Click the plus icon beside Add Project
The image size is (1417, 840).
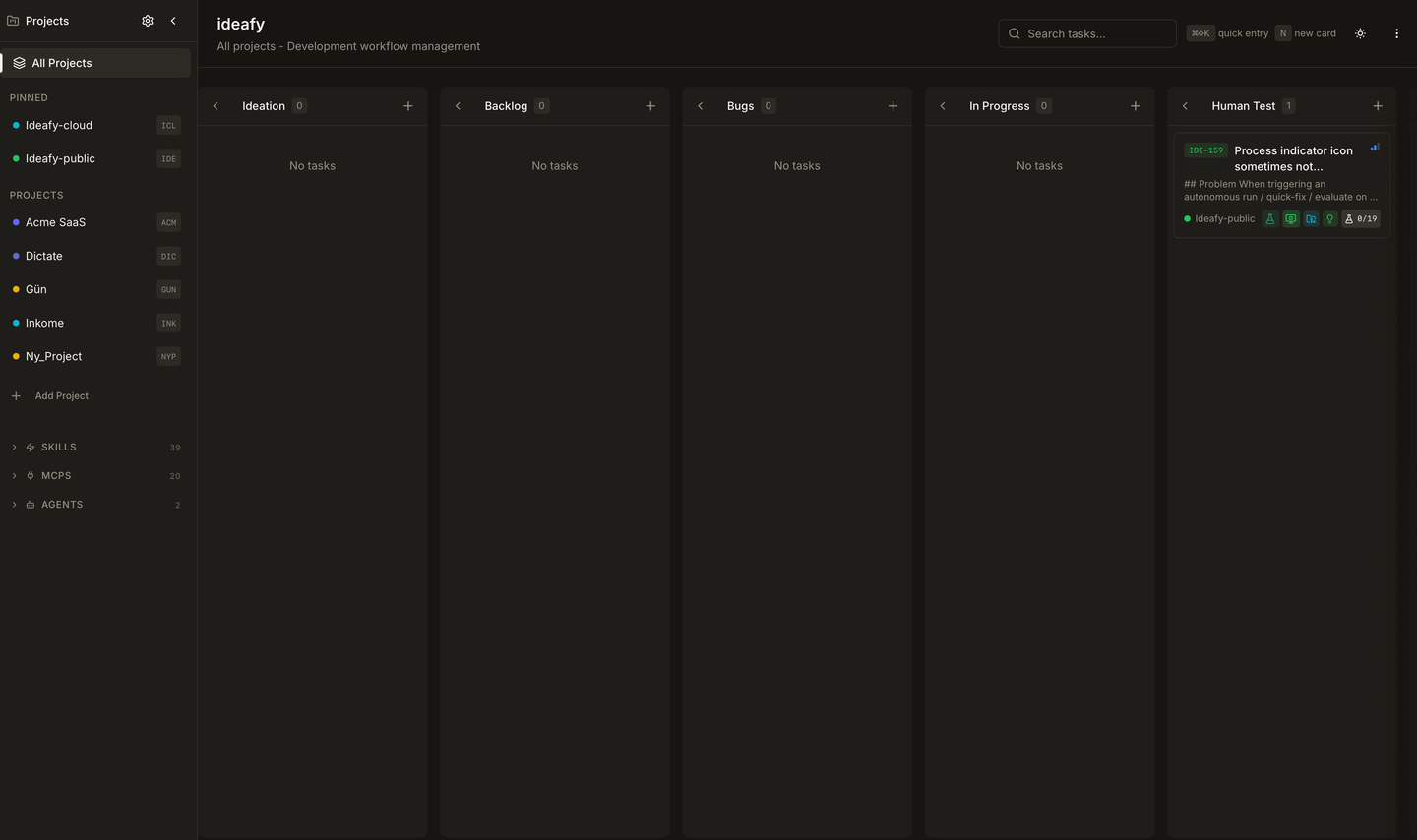[16, 396]
